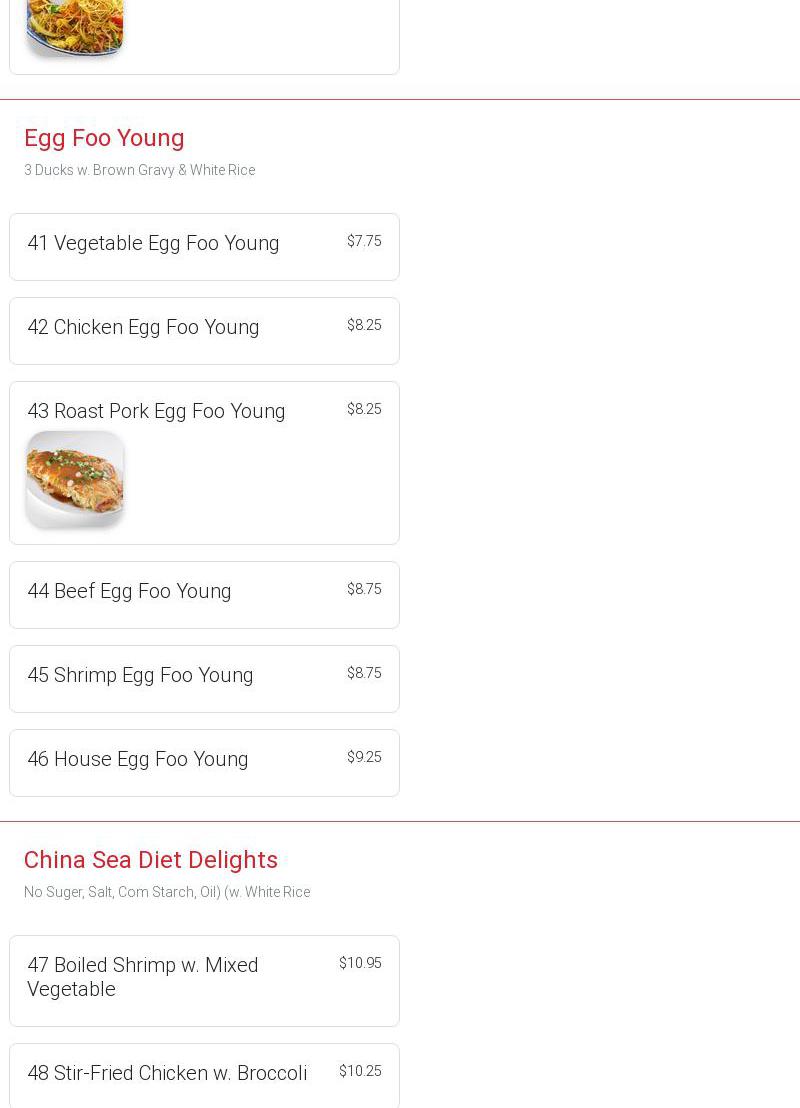Screen dimensions: 800x1108
Task: Add 44 Beef Egg Foo Young
Action: point(129,591)
